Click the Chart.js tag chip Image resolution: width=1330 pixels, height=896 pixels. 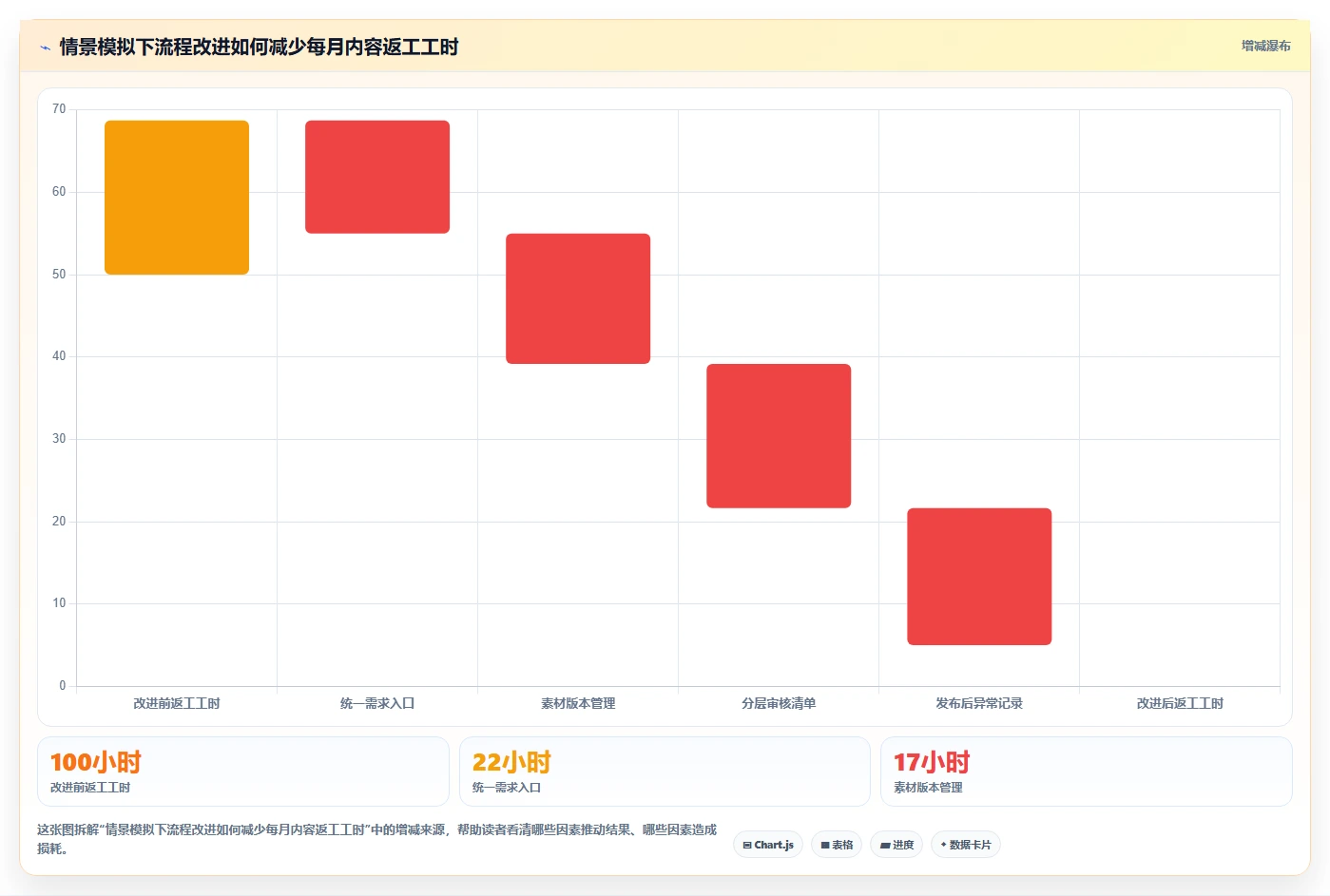tap(768, 845)
